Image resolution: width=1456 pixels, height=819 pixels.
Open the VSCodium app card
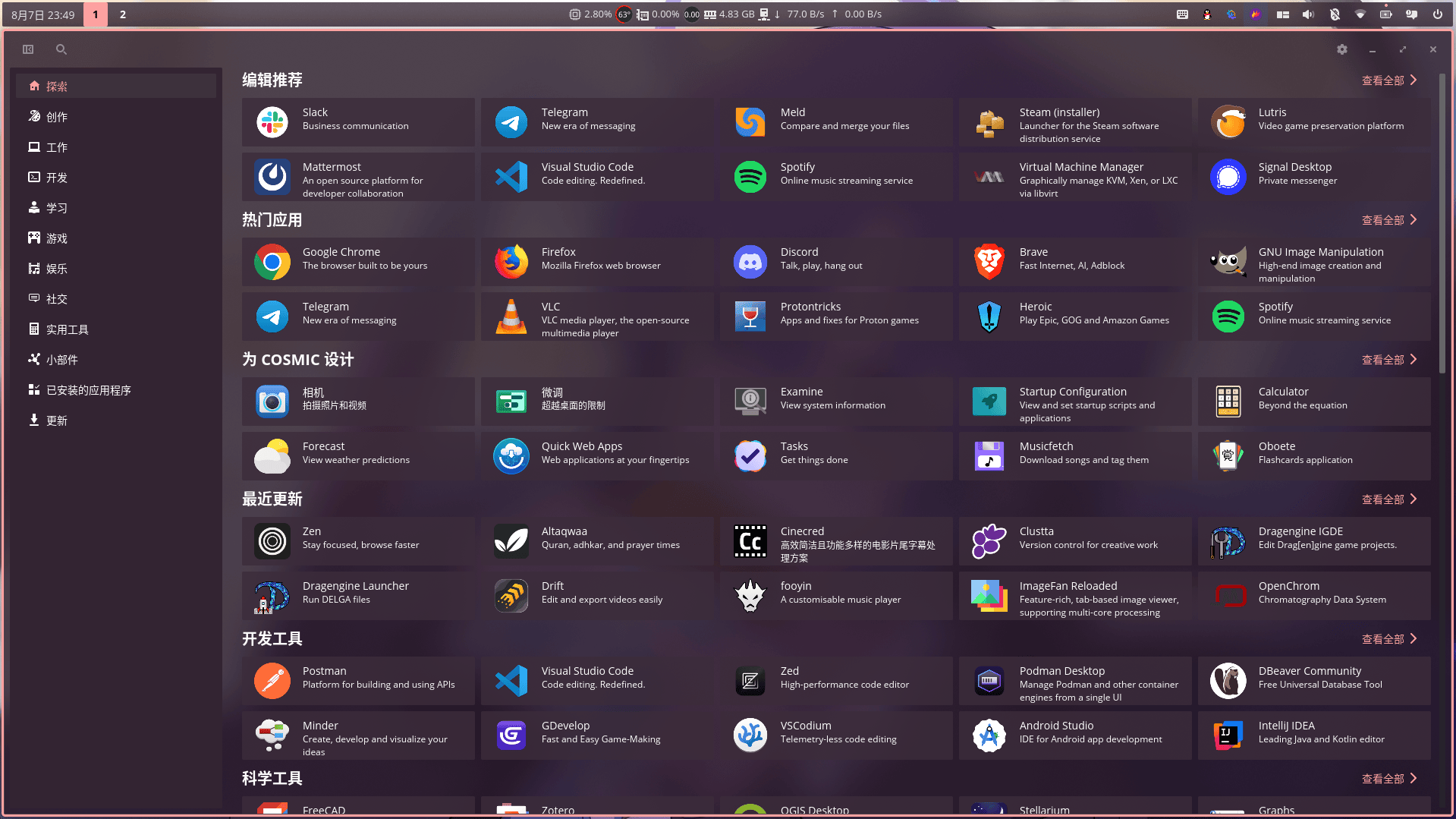[836, 736]
